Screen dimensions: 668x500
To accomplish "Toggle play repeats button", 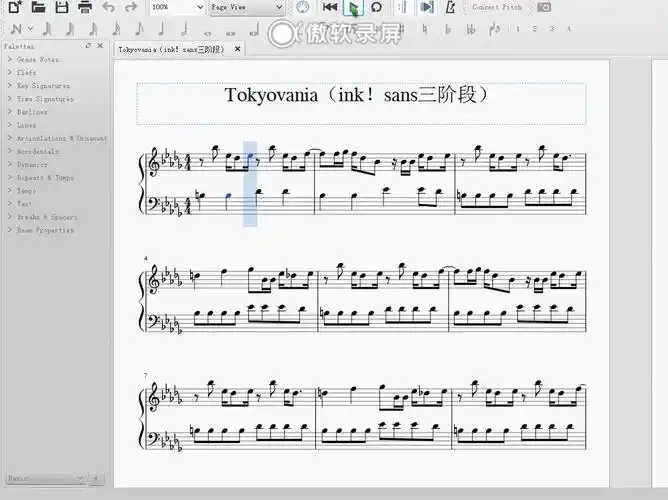I will 403,7.
